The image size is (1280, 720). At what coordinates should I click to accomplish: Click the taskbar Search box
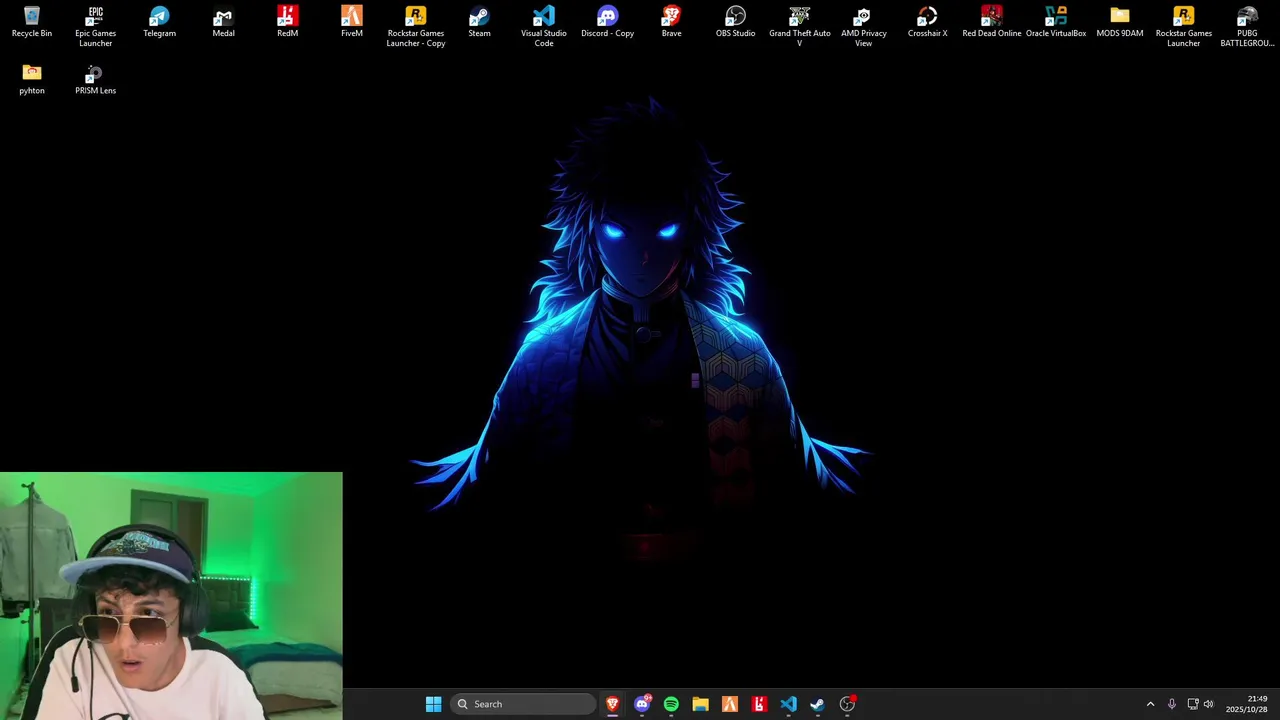pyautogui.click(x=523, y=704)
